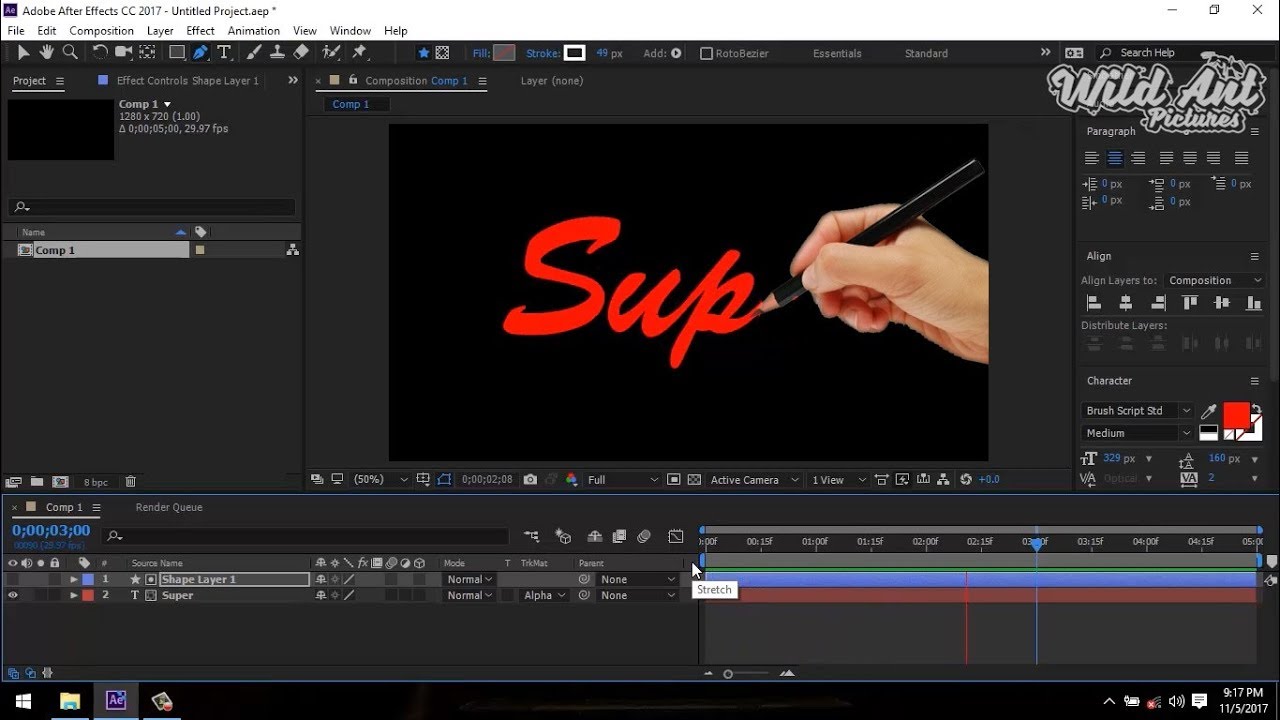Align layers to horizontal center

click(1125, 303)
